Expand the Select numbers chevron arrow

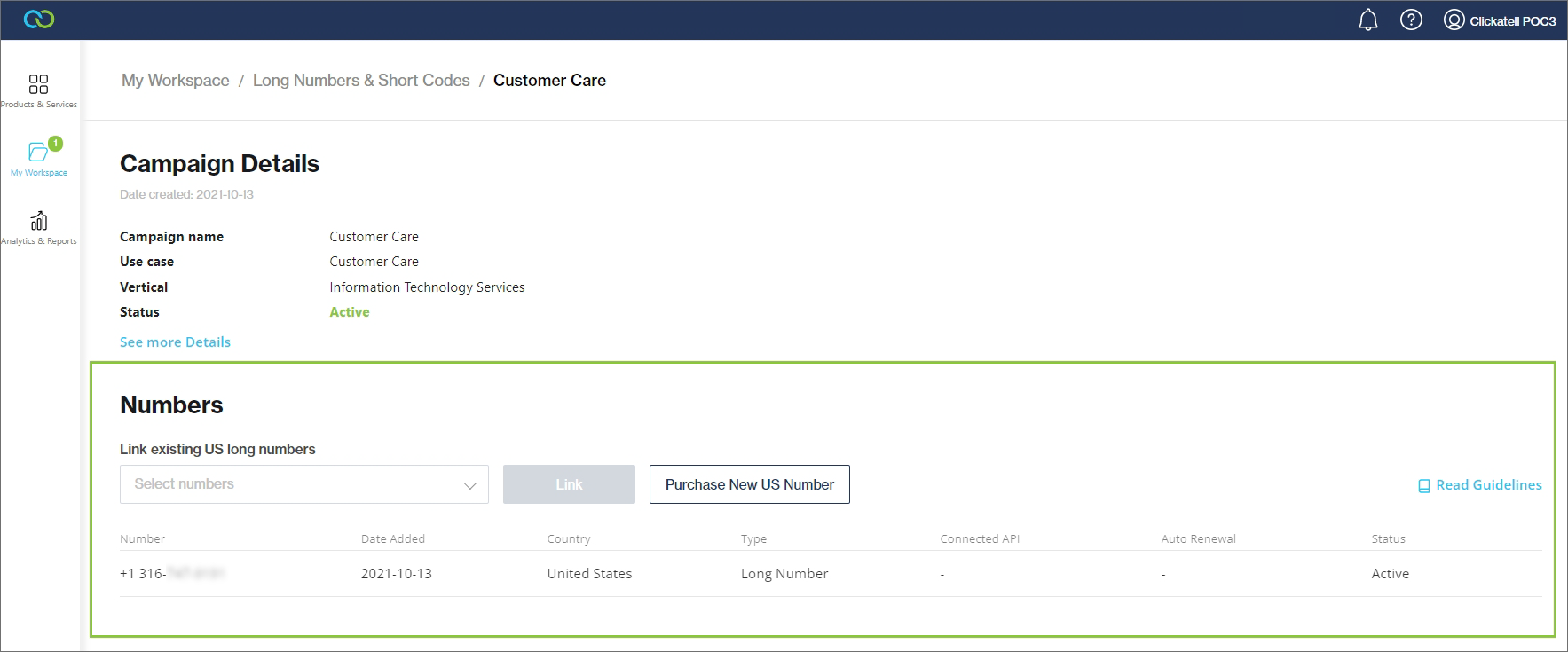click(469, 485)
